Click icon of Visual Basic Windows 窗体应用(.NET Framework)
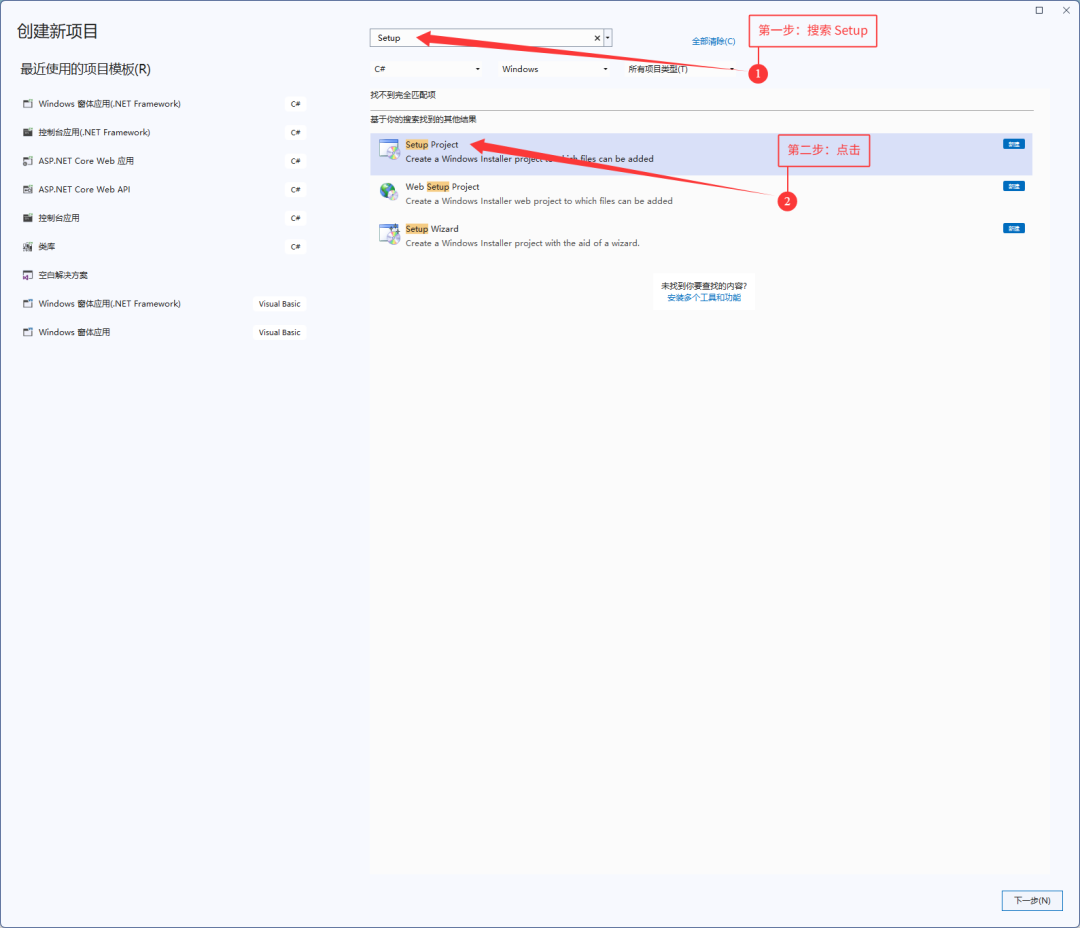The height and width of the screenshot is (928, 1080). pyautogui.click(x=28, y=304)
